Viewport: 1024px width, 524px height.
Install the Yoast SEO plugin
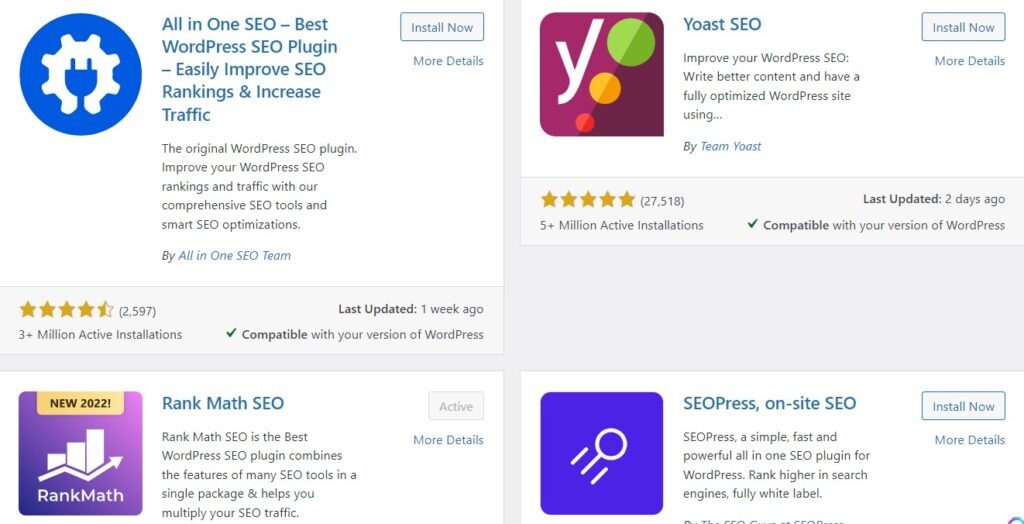(963, 27)
